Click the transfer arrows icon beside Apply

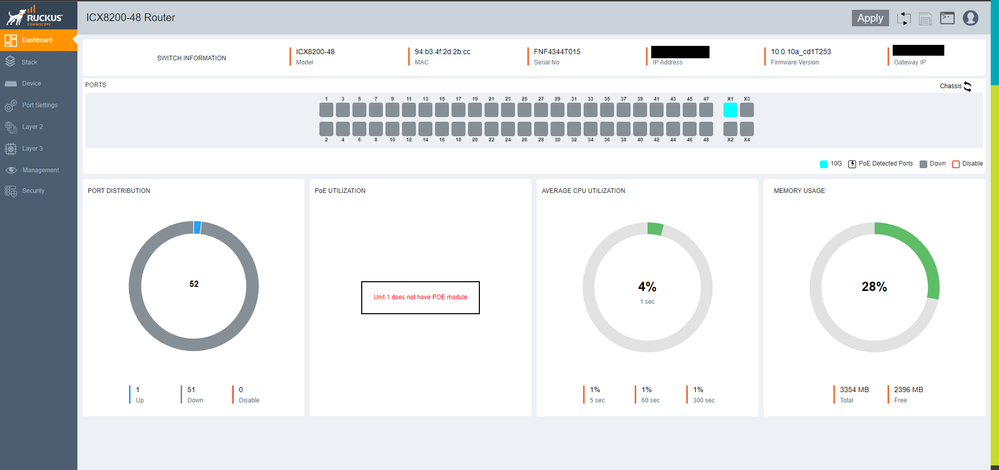pos(904,18)
